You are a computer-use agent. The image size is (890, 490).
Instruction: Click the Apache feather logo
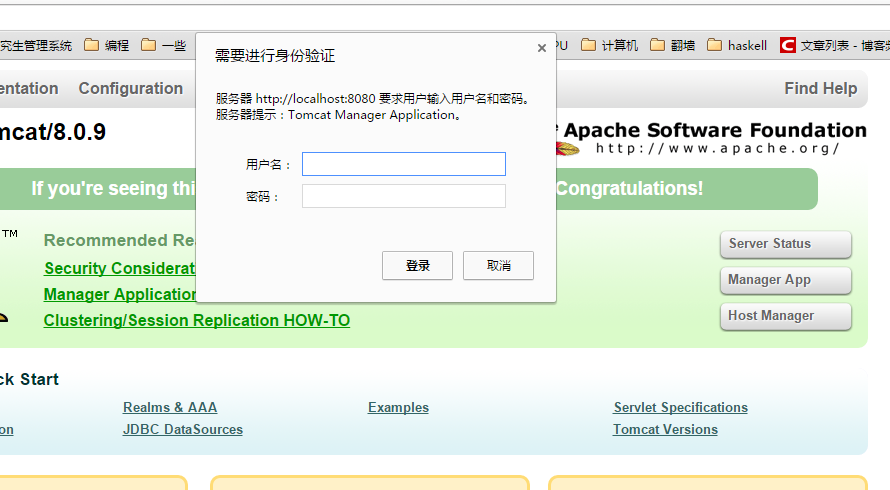point(567,149)
